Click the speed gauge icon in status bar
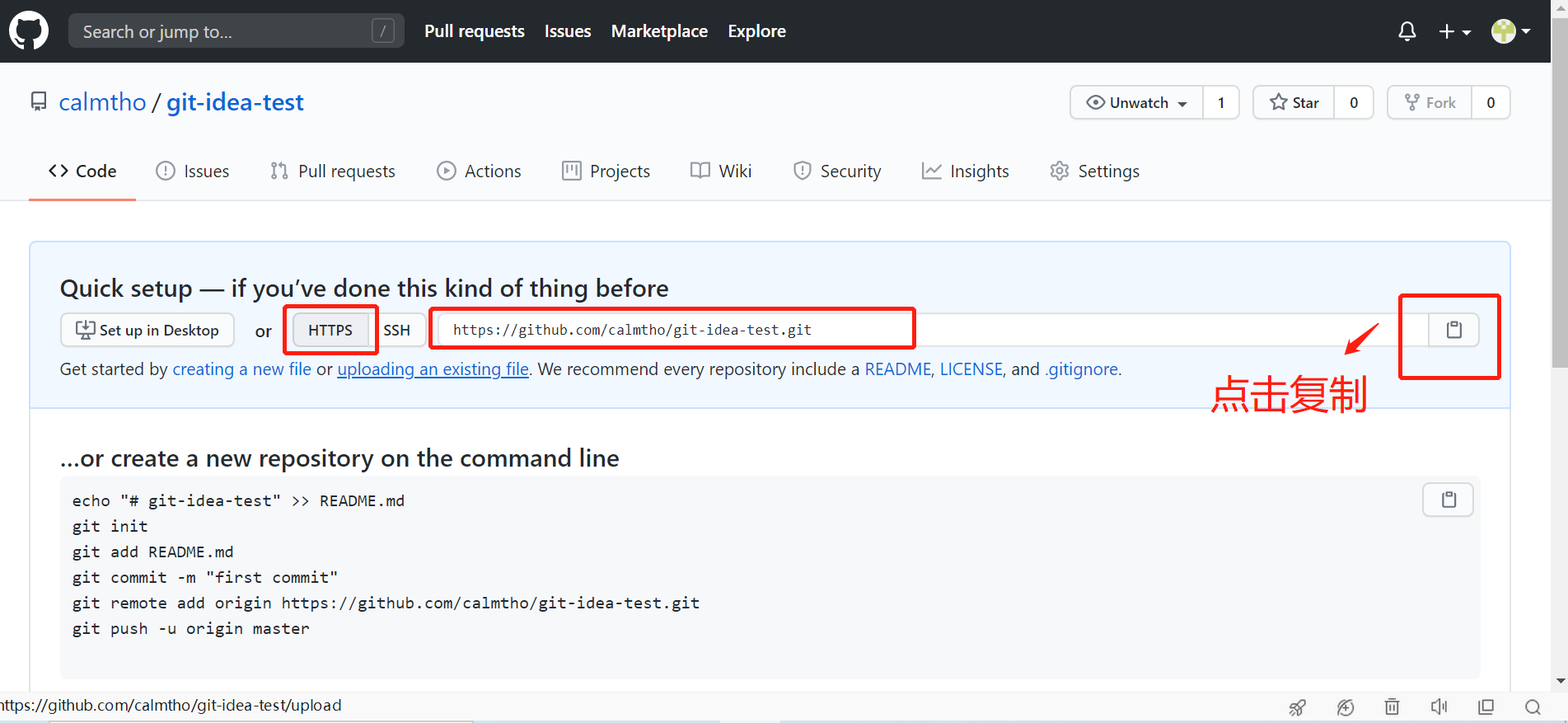The image size is (1568, 723). click(1346, 707)
